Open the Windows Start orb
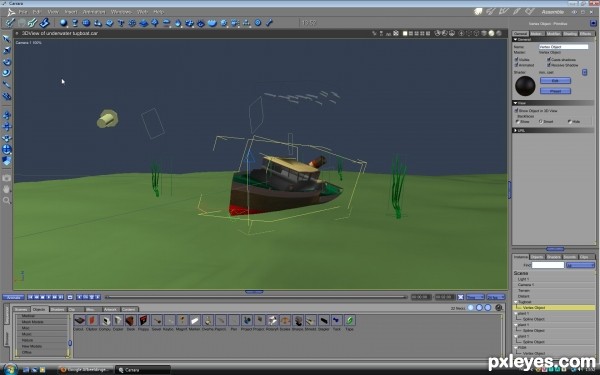Image resolution: width=600 pixels, height=375 pixels. tap(10, 369)
